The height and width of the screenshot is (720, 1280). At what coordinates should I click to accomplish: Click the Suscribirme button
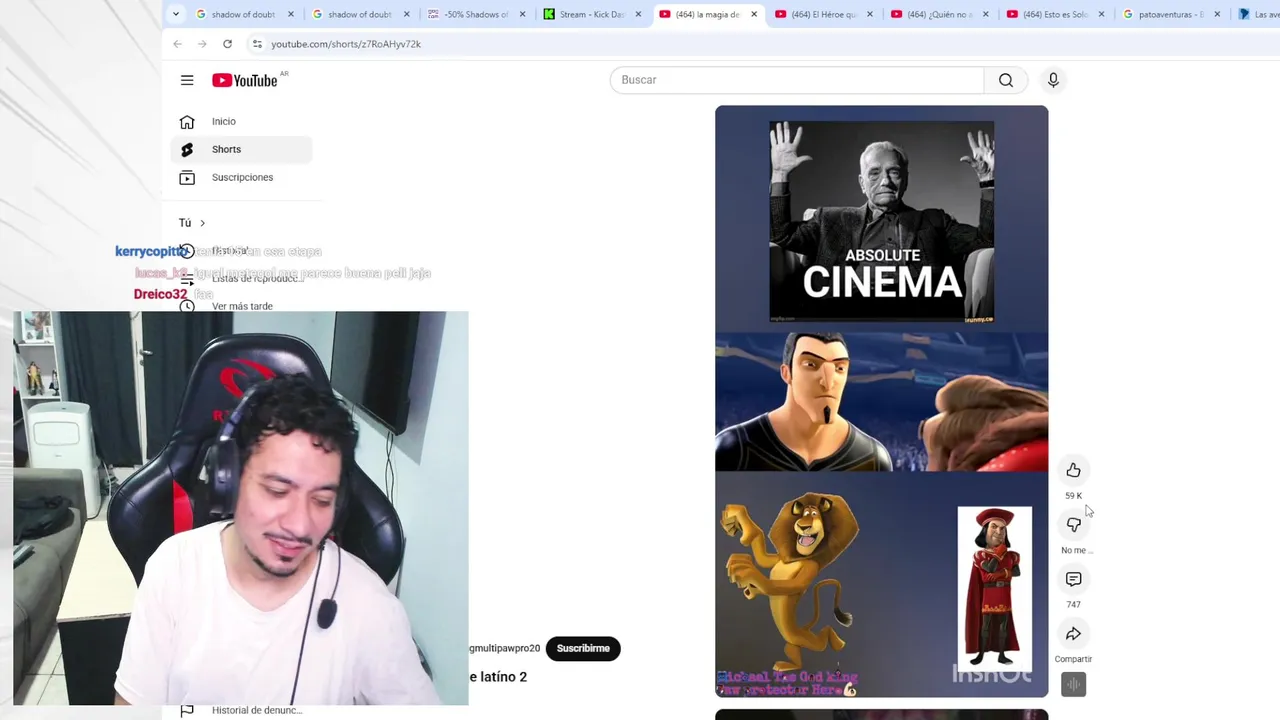tap(583, 648)
